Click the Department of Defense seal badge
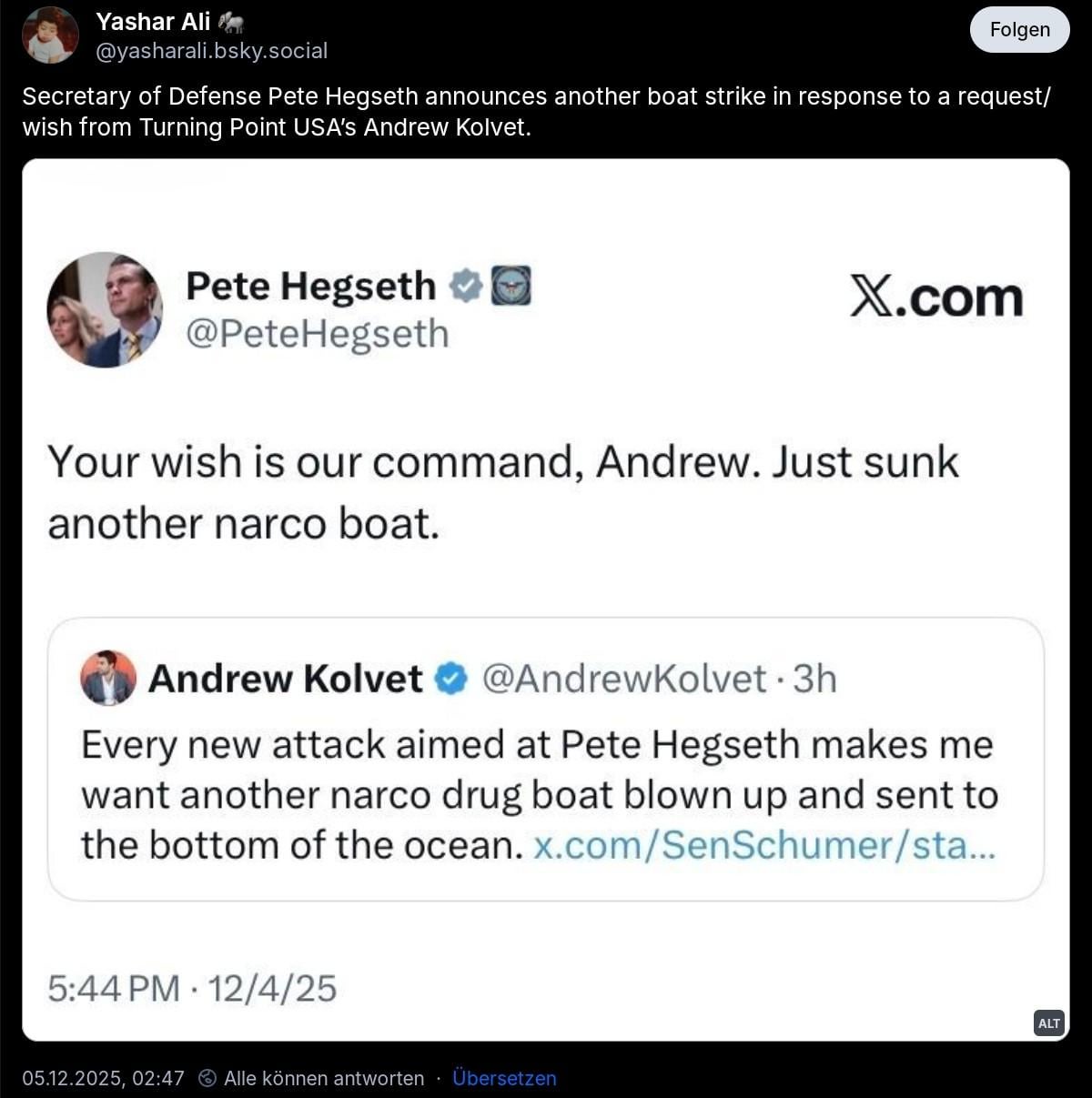The width and height of the screenshot is (1092, 1098). tap(511, 286)
